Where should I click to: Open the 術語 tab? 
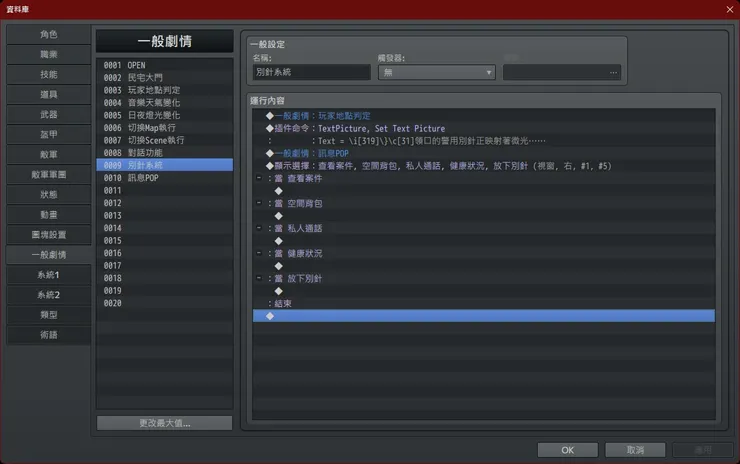click(49, 335)
